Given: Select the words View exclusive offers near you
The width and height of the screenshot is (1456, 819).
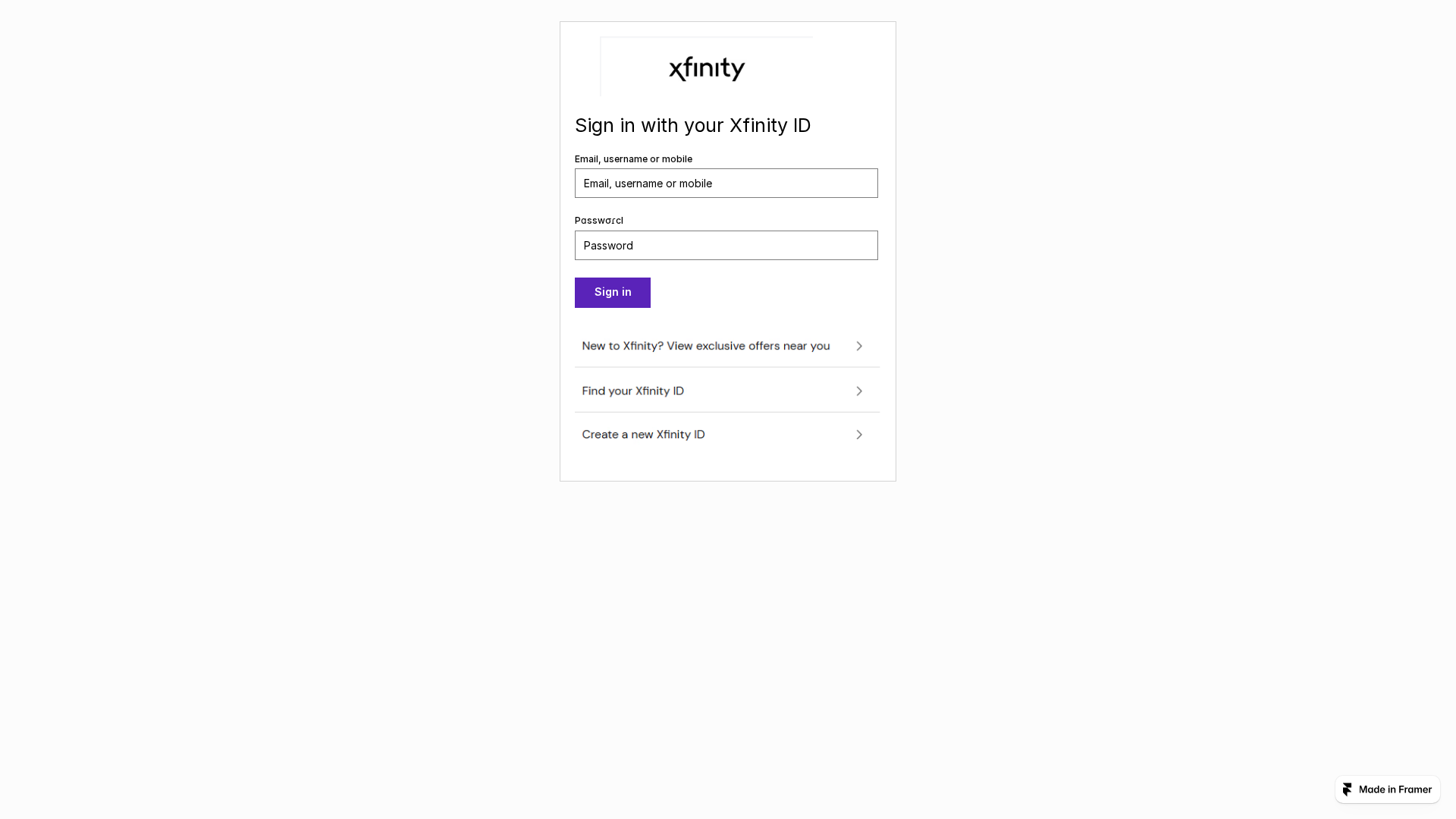Looking at the screenshot, I should pyautogui.click(x=748, y=346).
